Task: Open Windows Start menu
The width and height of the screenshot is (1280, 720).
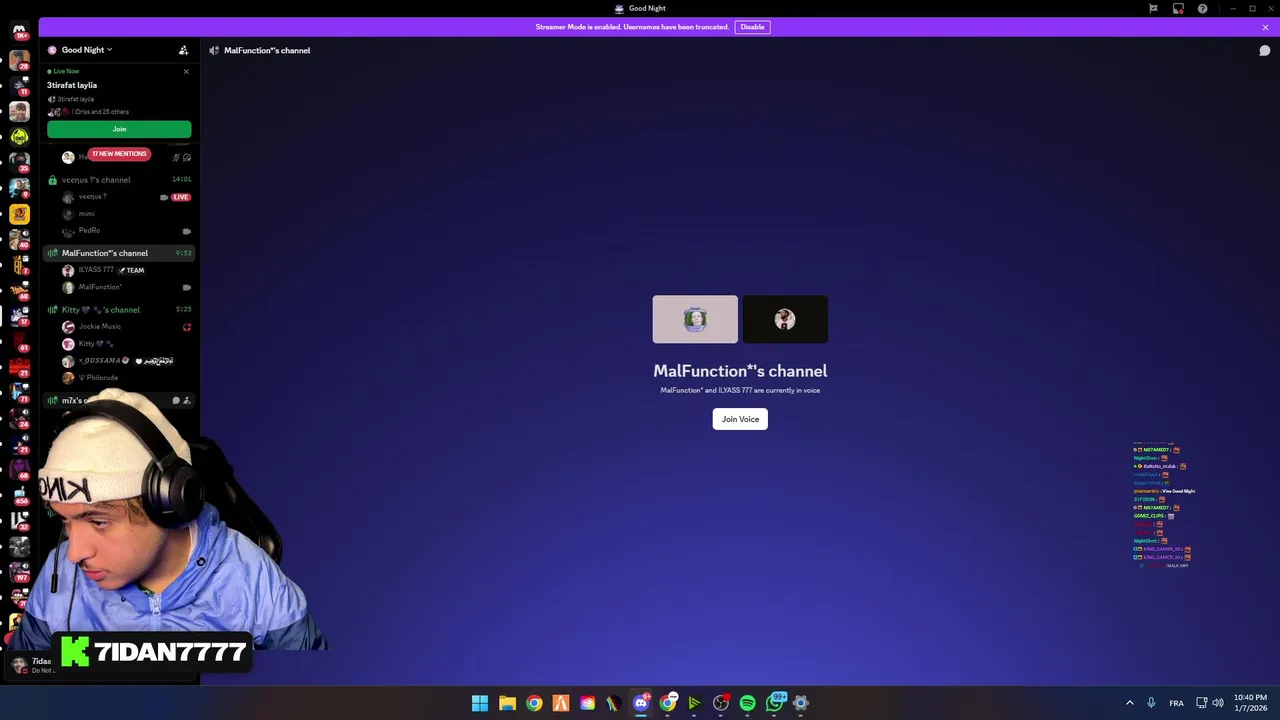Action: click(x=480, y=703)
